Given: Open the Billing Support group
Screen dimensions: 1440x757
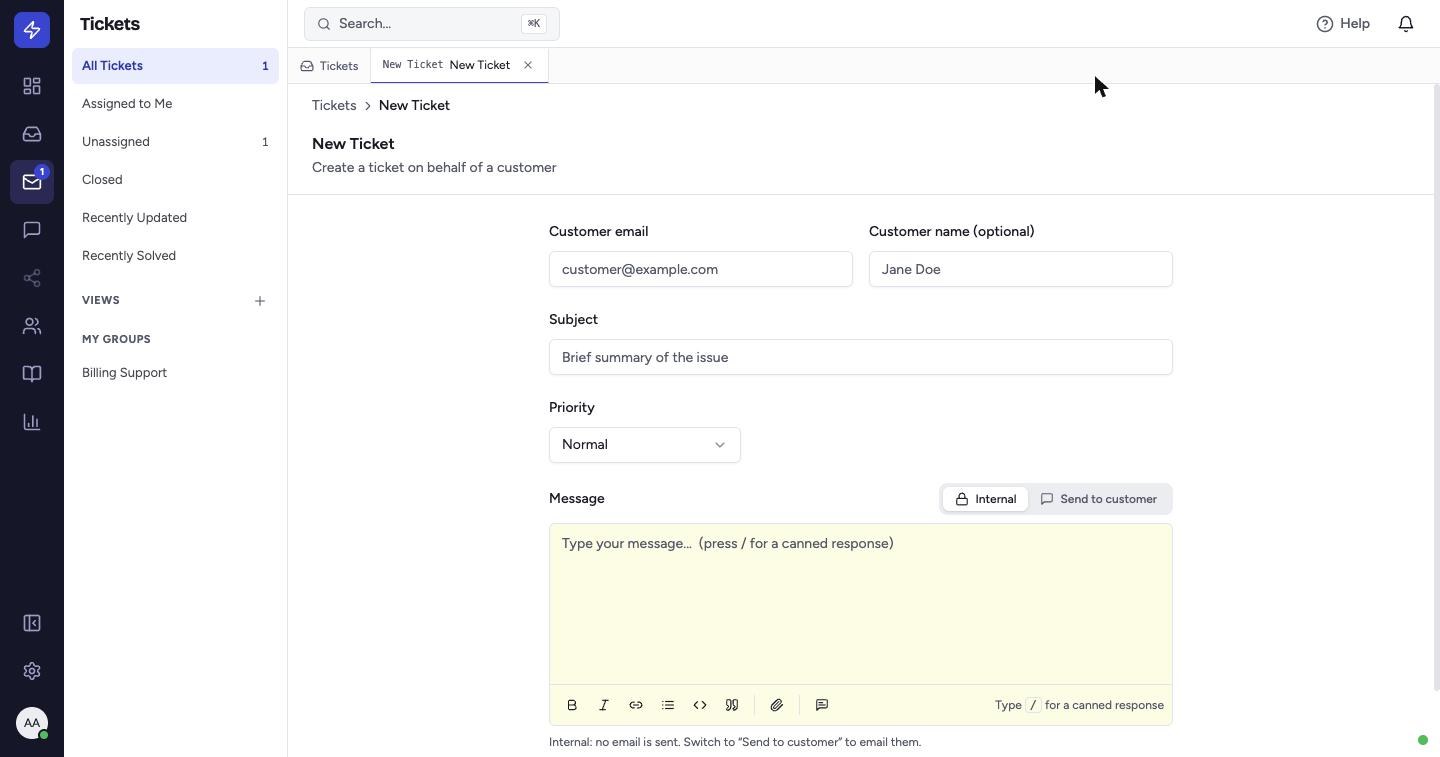Looking at the screenshot, I should point(175,373).
